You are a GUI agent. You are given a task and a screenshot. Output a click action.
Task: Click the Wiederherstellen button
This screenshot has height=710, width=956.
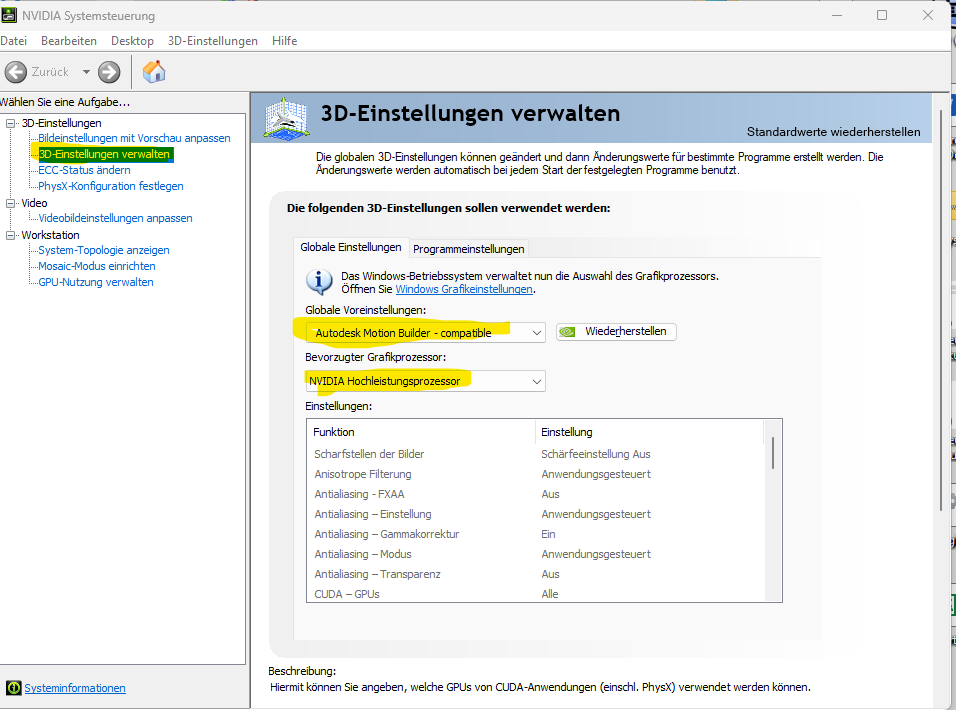point(616,332)
